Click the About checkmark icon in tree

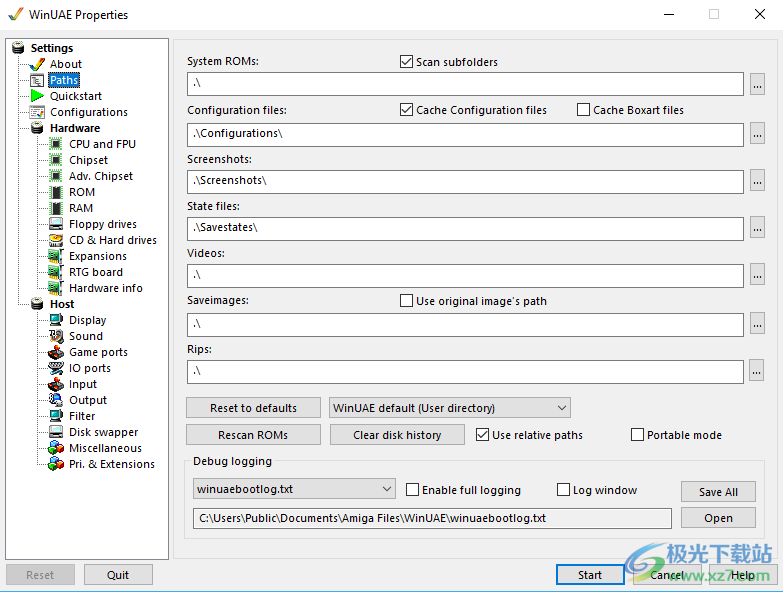37,64
